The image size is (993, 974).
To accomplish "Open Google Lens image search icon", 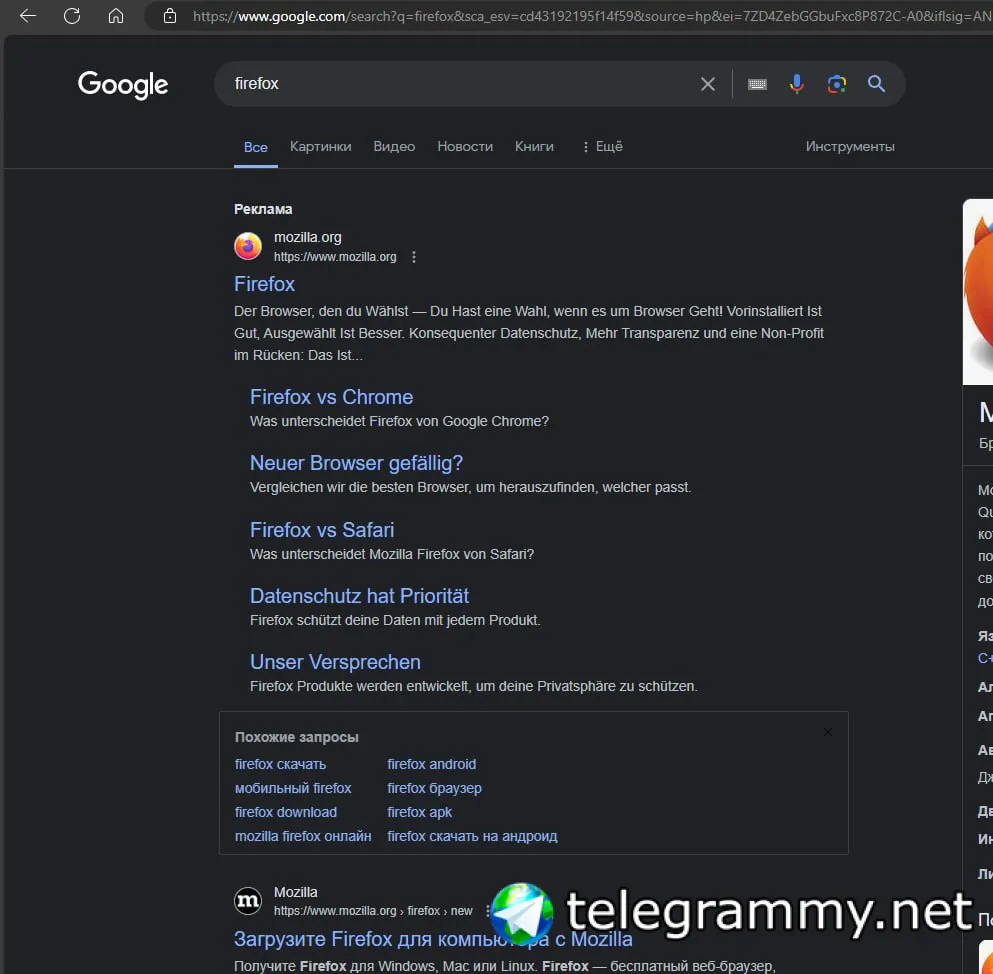I will 837,84.
